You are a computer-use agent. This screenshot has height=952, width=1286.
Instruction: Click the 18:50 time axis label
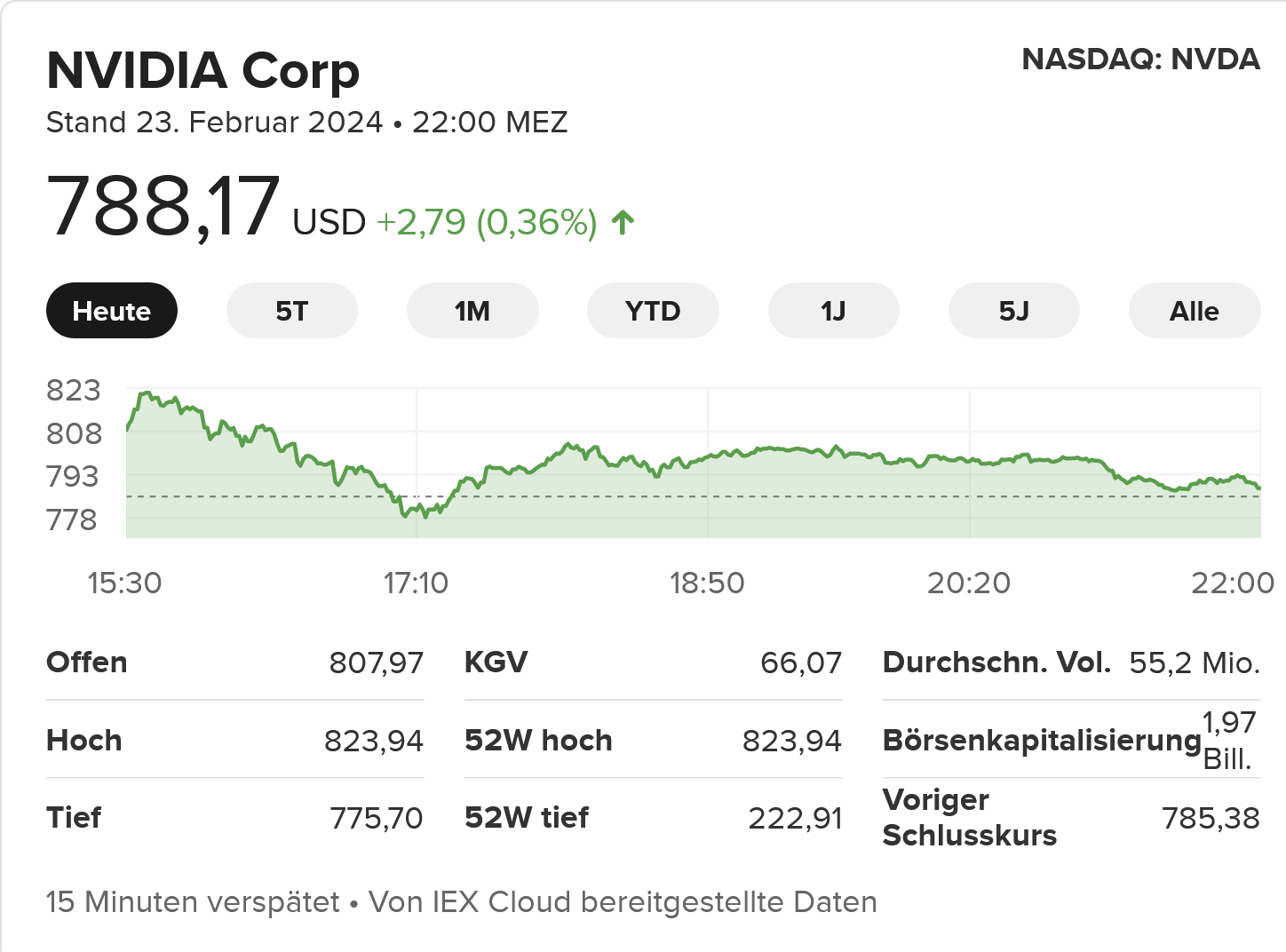[707, 583]
